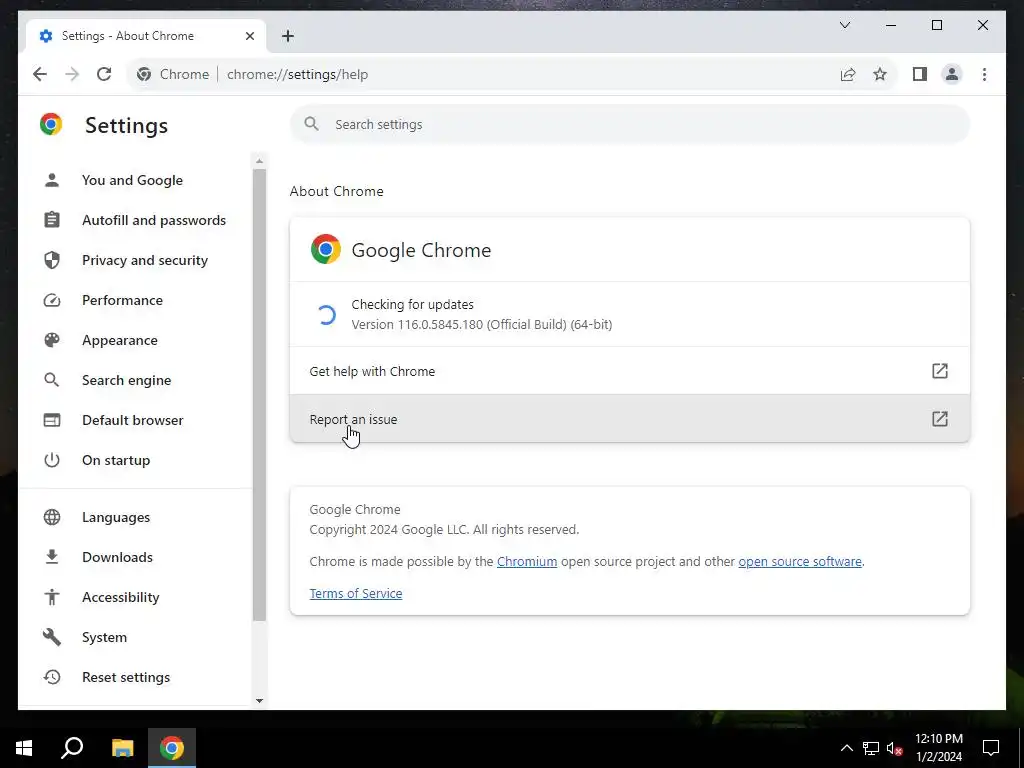Bookmark this page with the star icon

pos(880,74)
